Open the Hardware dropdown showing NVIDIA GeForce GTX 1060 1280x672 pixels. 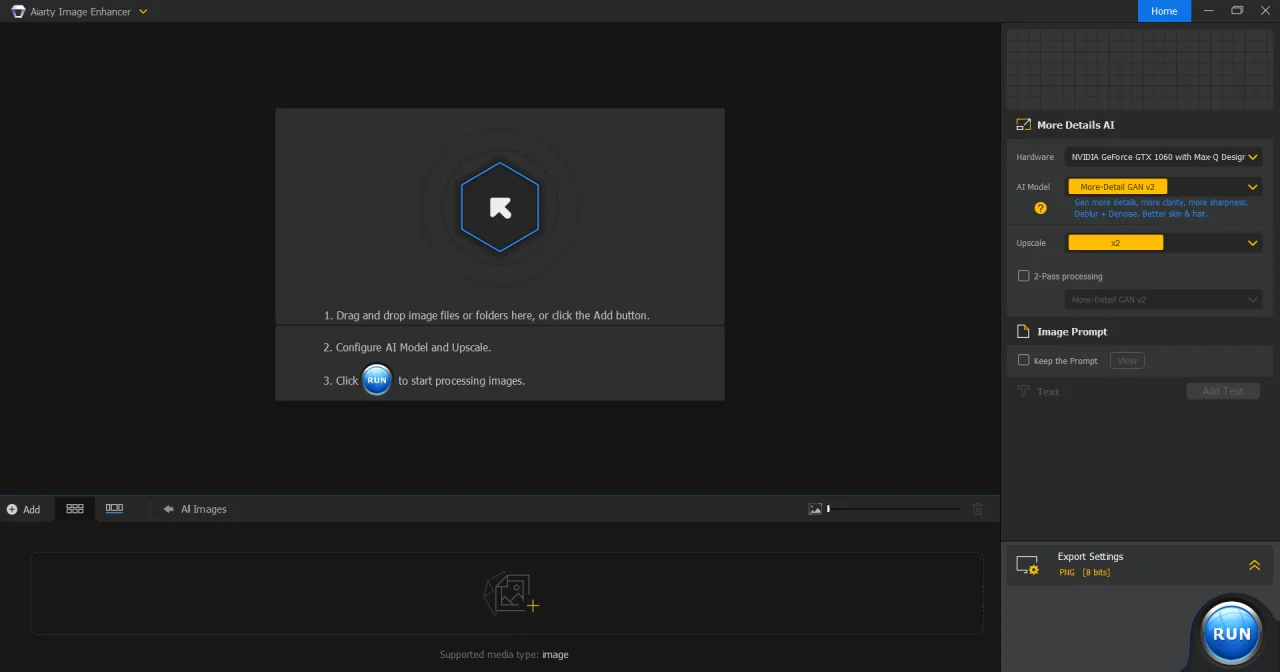pos(1163,157)
